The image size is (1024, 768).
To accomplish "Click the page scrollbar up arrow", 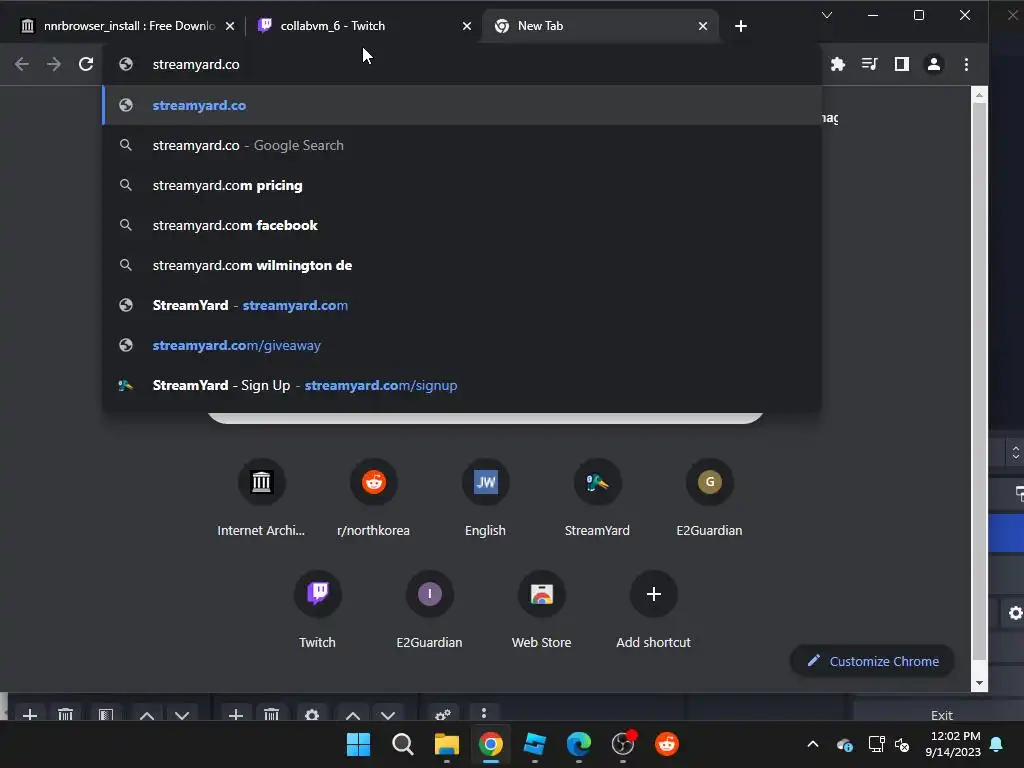I will click(979, 95).
